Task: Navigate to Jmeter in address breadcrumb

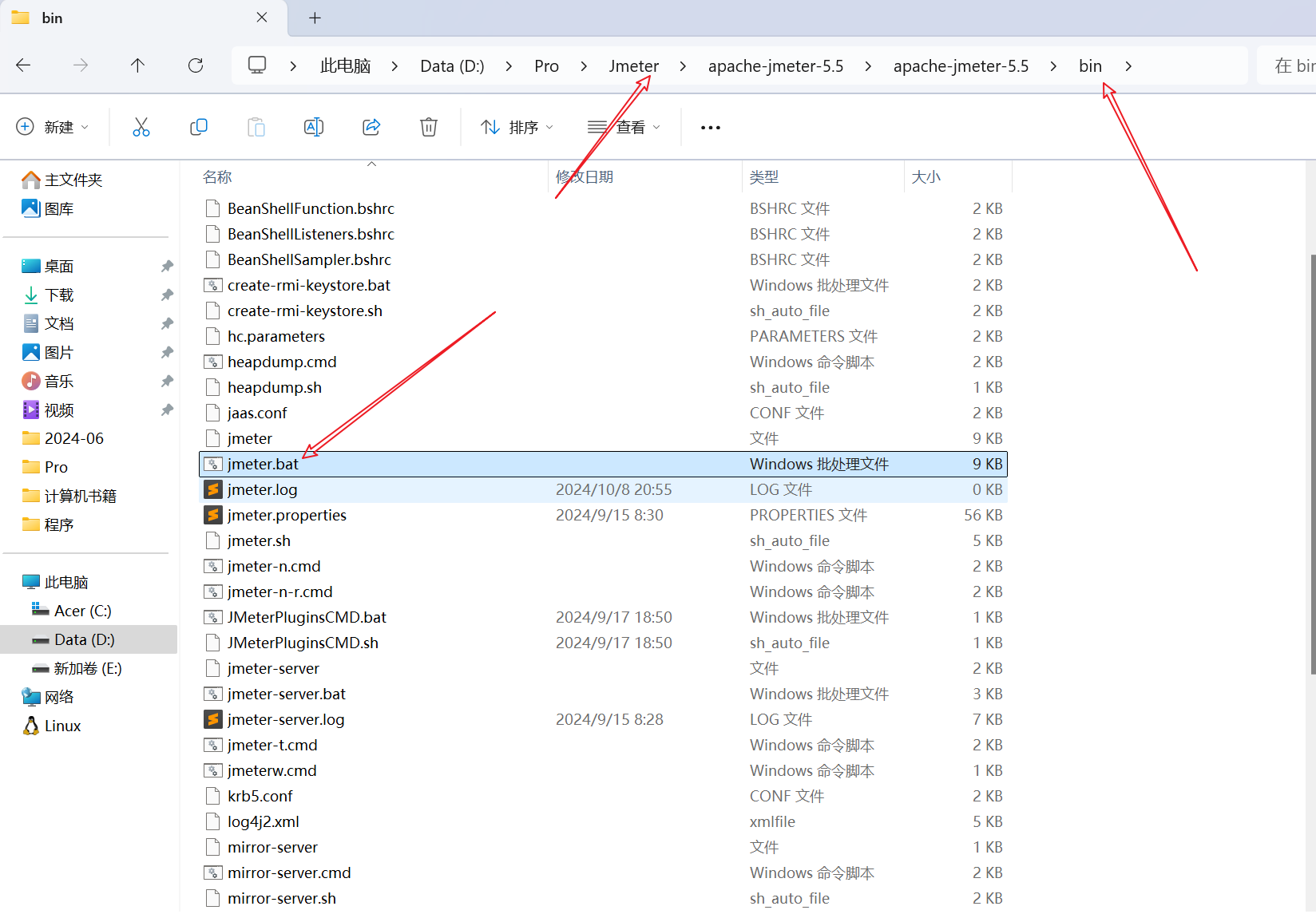Action: pos(634,66)
